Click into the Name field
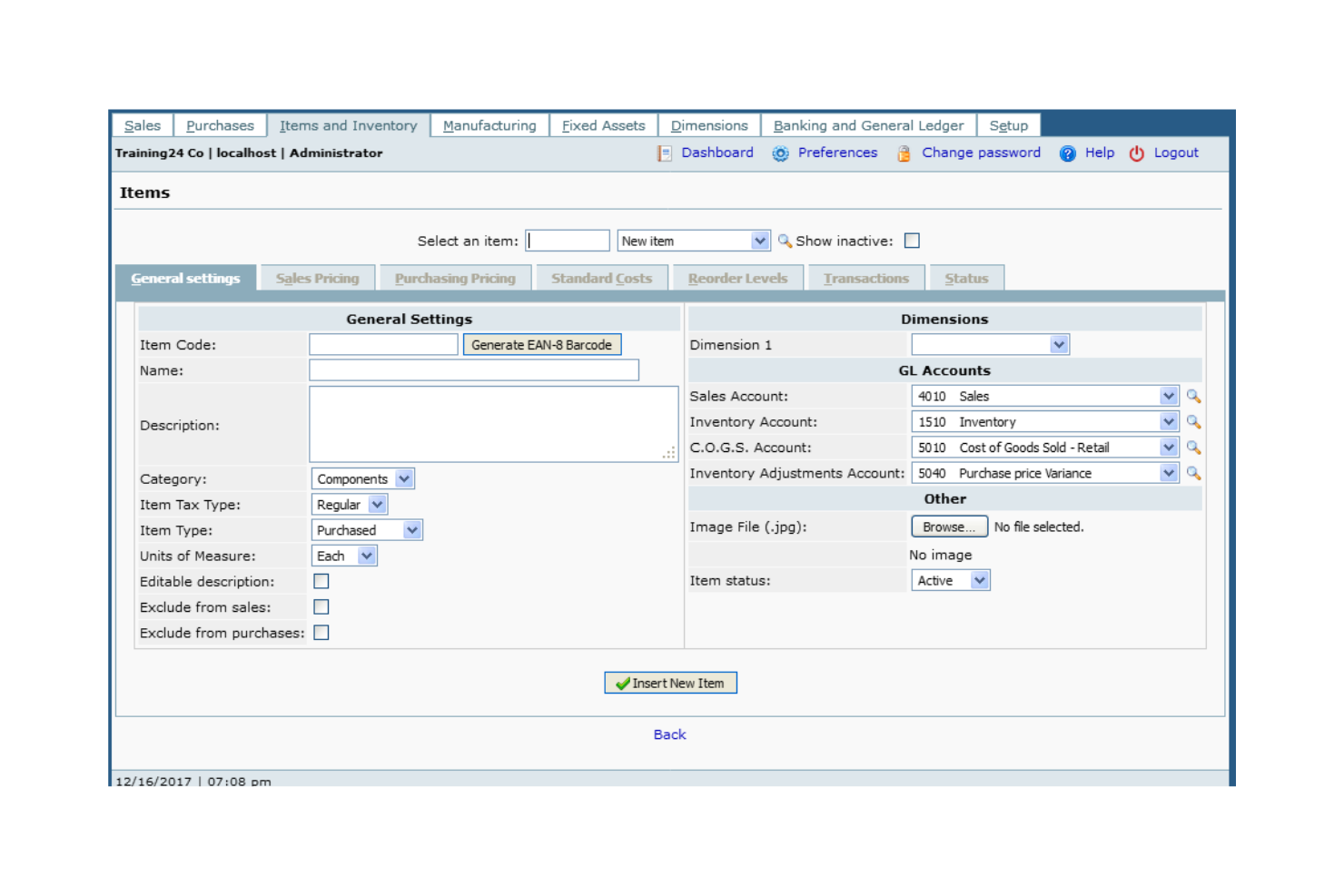Screen dimensions: 1344x896 pyautogui.click(x=474, y=370)
